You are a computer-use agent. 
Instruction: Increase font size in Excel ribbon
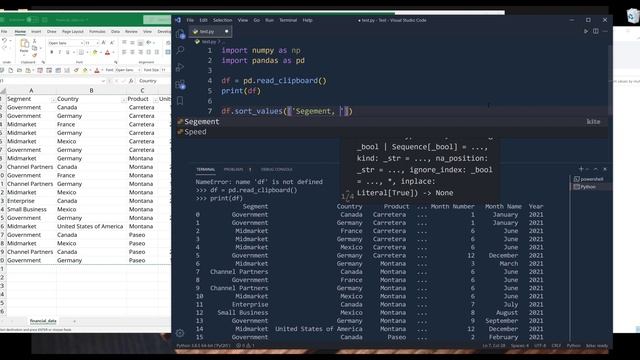[x=103, y=42]
